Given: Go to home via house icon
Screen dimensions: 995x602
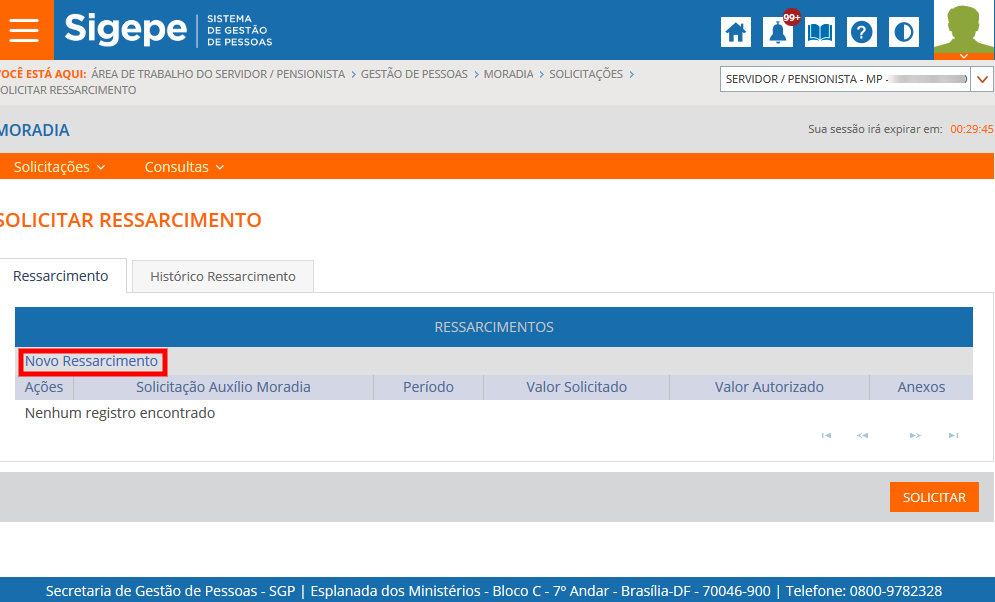Looking at the screenshot, I should [736, 32].
